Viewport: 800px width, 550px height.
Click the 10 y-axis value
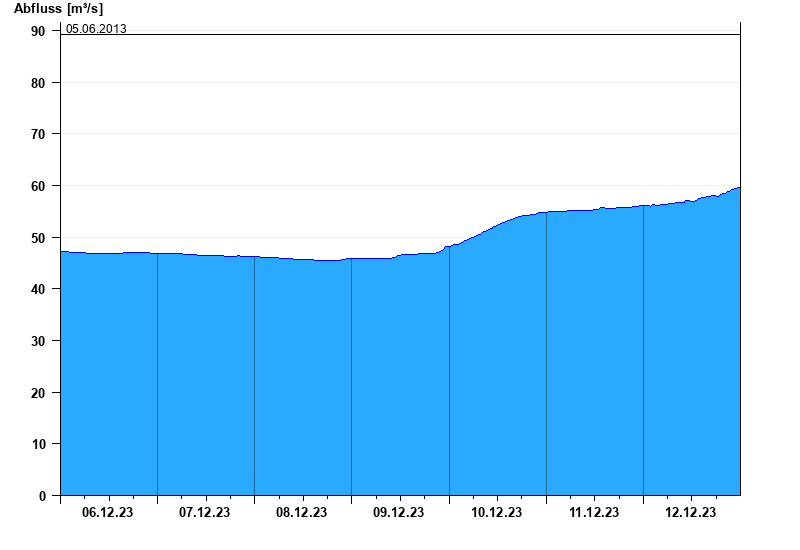(39, 444)
